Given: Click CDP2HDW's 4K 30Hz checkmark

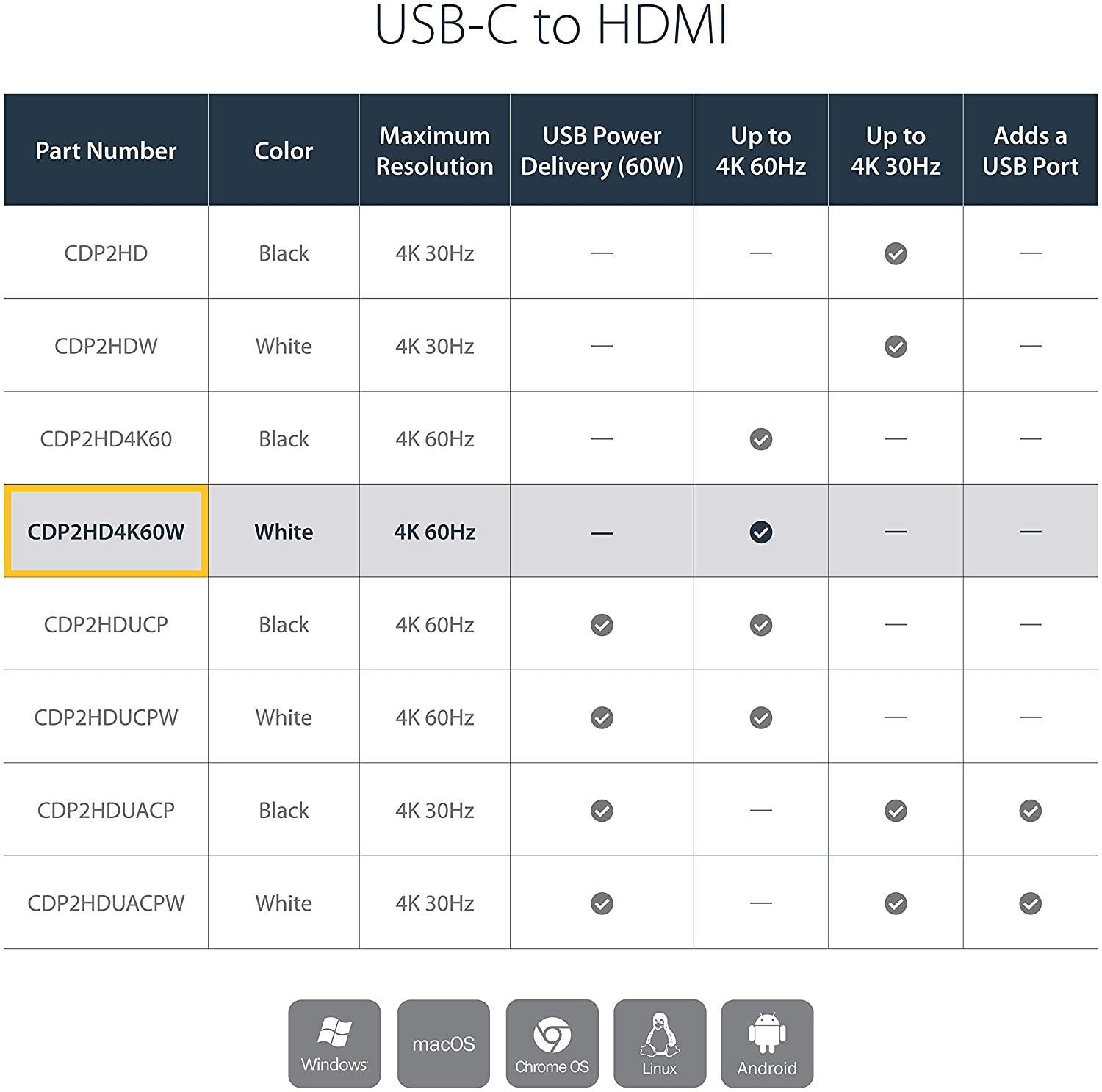Looking at the screenshot, I should coord(896,346).
